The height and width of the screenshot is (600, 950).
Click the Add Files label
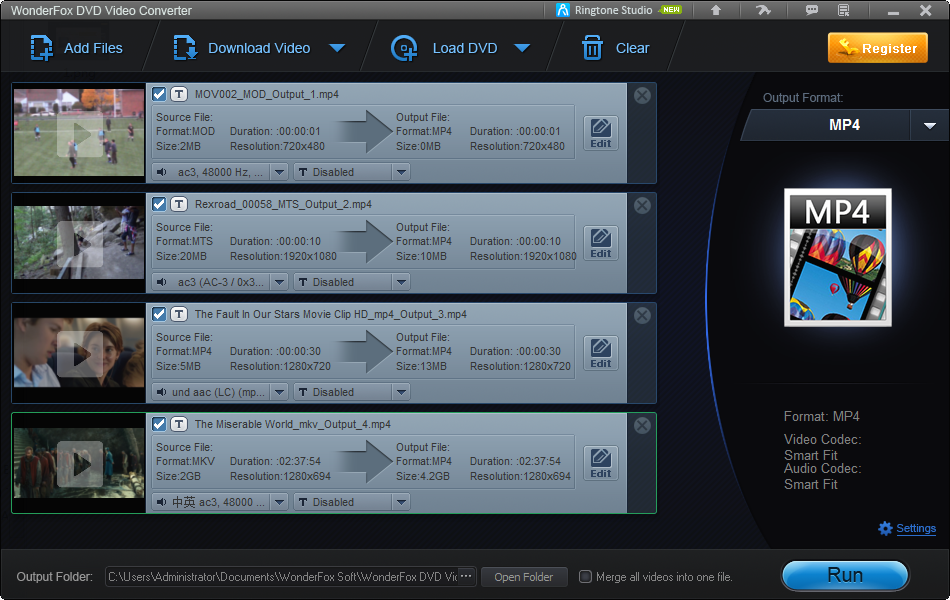[x=93, y=48]
